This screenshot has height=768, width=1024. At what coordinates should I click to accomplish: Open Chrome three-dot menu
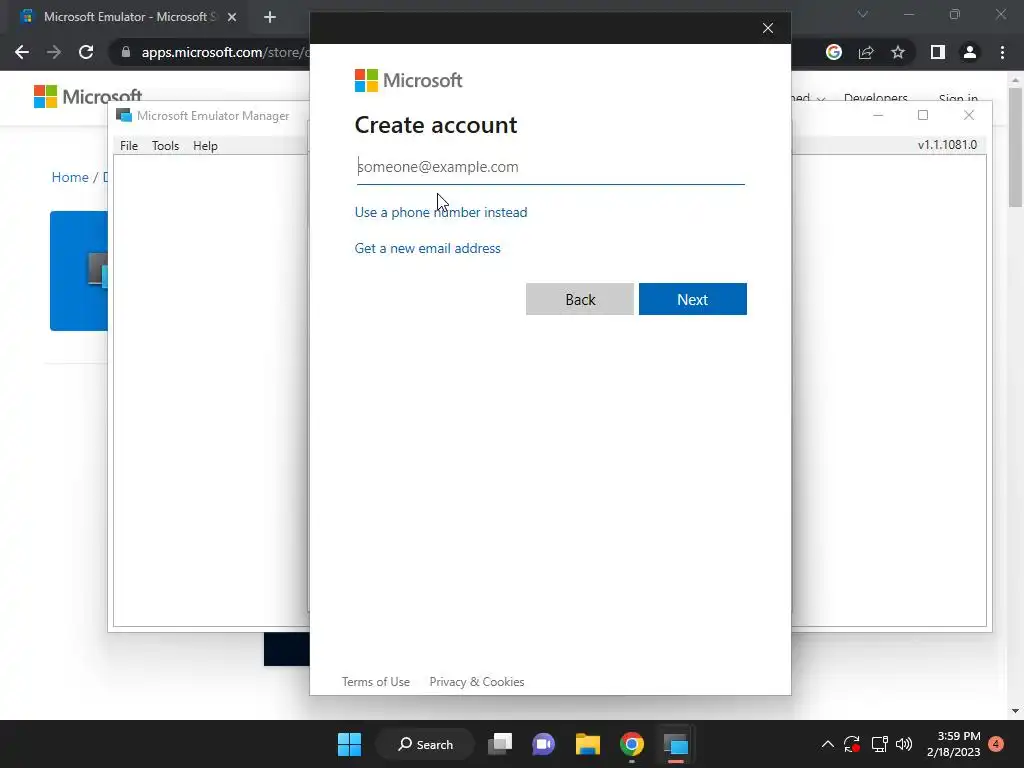[x=1002, y=52]
